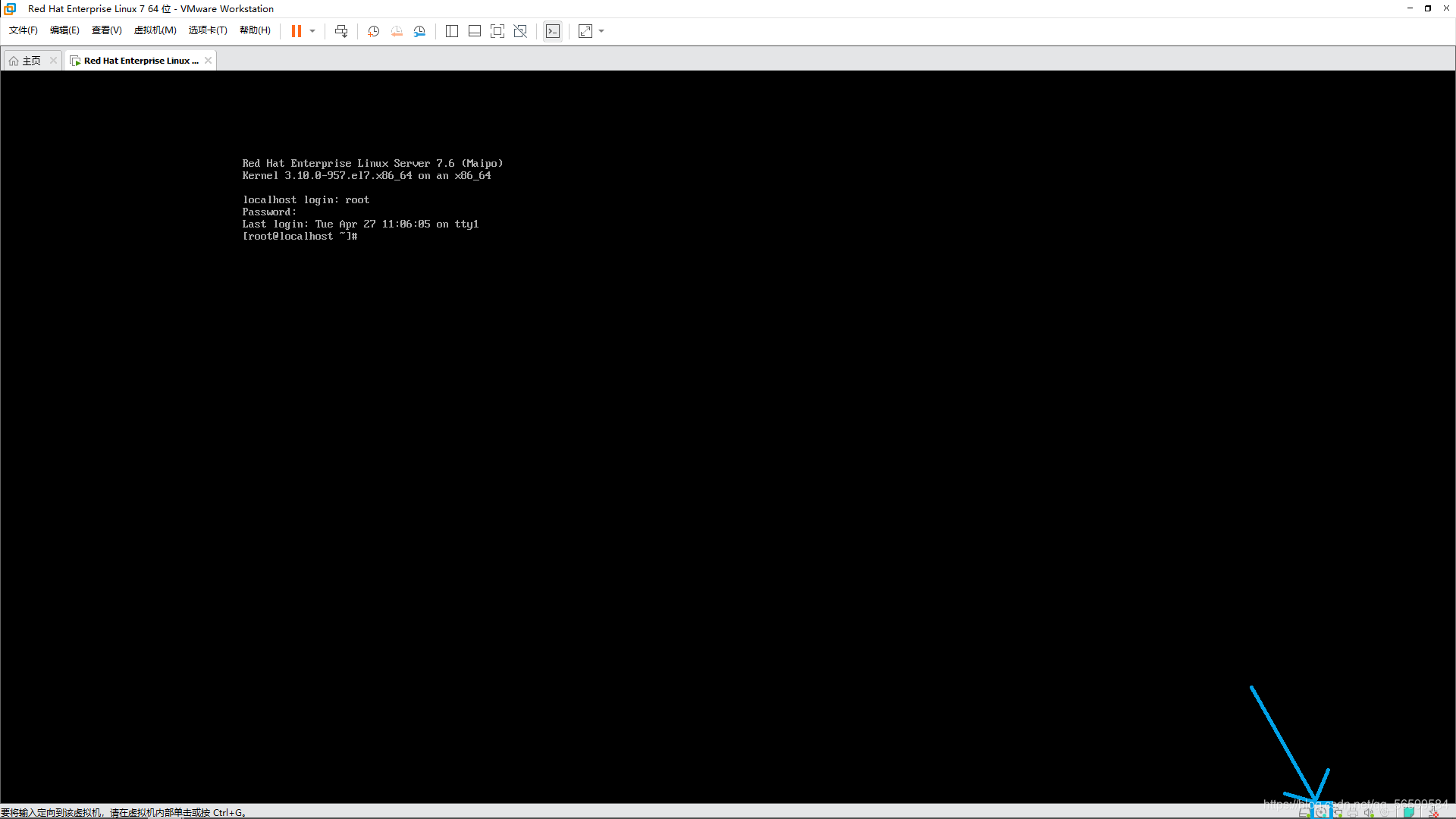Click the VMware Workstation title bar icon
The width and height of the screenshot is (1456, 819).
11,8
